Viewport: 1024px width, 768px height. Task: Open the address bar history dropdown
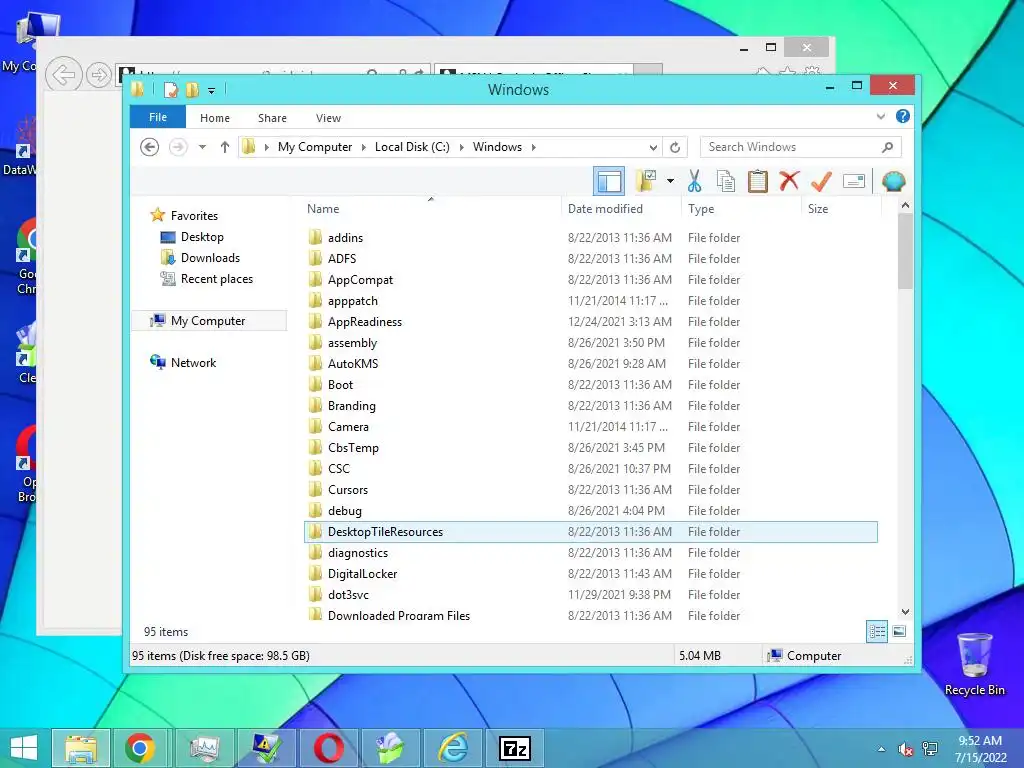click(653, 147)
